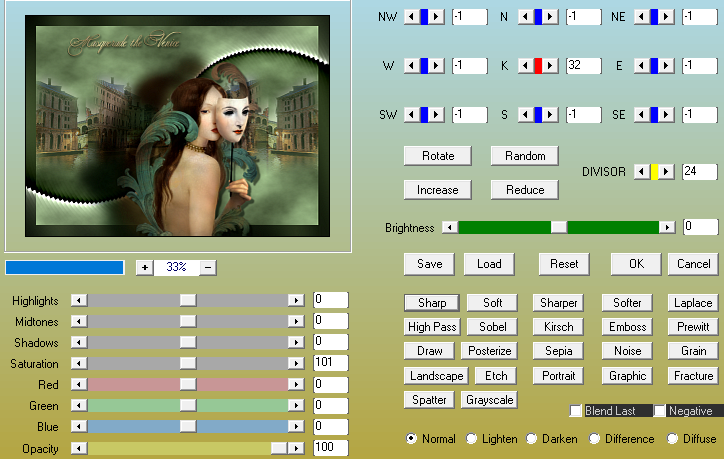Click Brightness slider right arrow
This screenshot has height=459, width=724.
click(x=667, y=227)
